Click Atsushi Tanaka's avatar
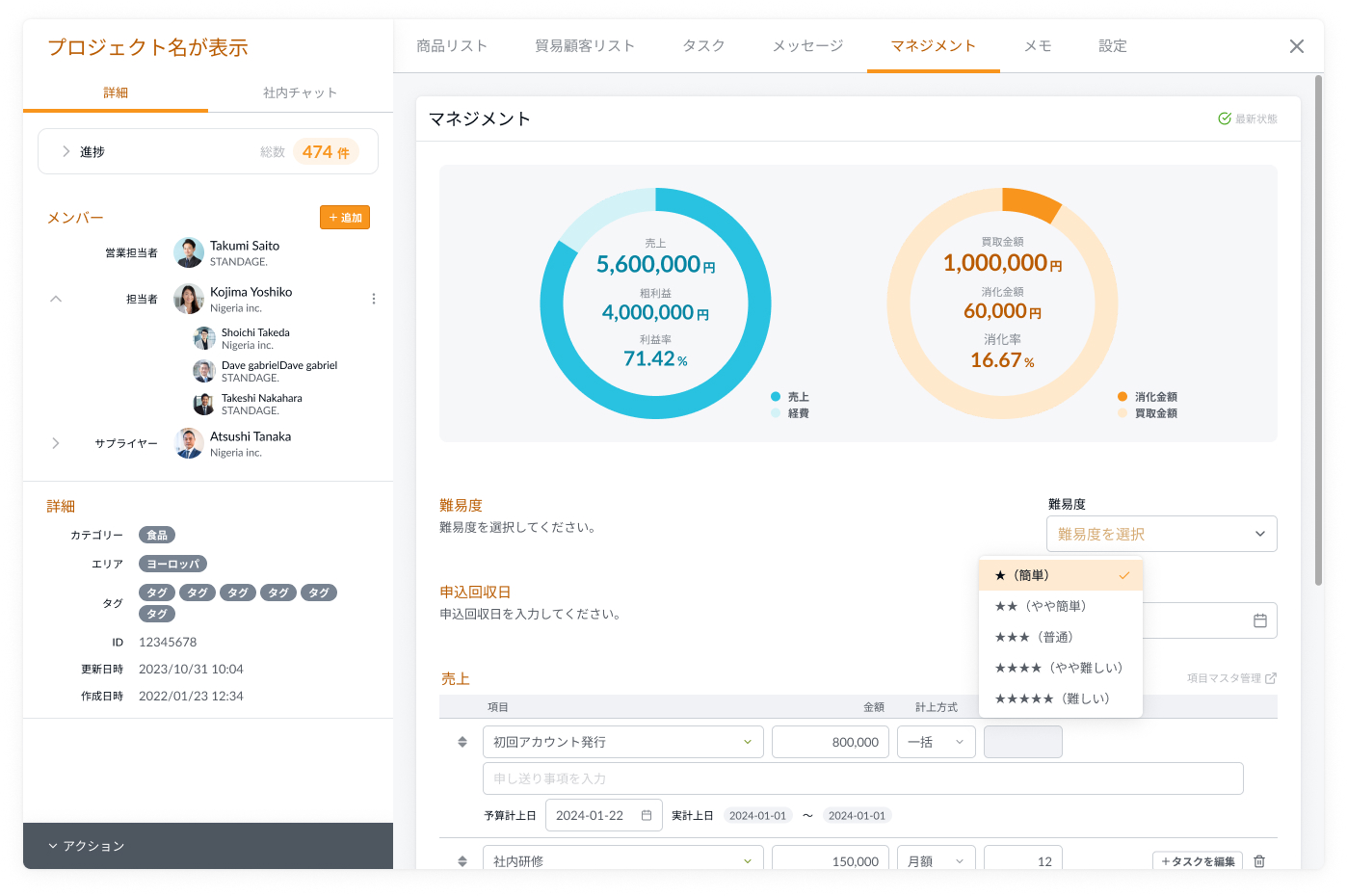Viewport: 1347px width, 896px height. click(189, 443)
